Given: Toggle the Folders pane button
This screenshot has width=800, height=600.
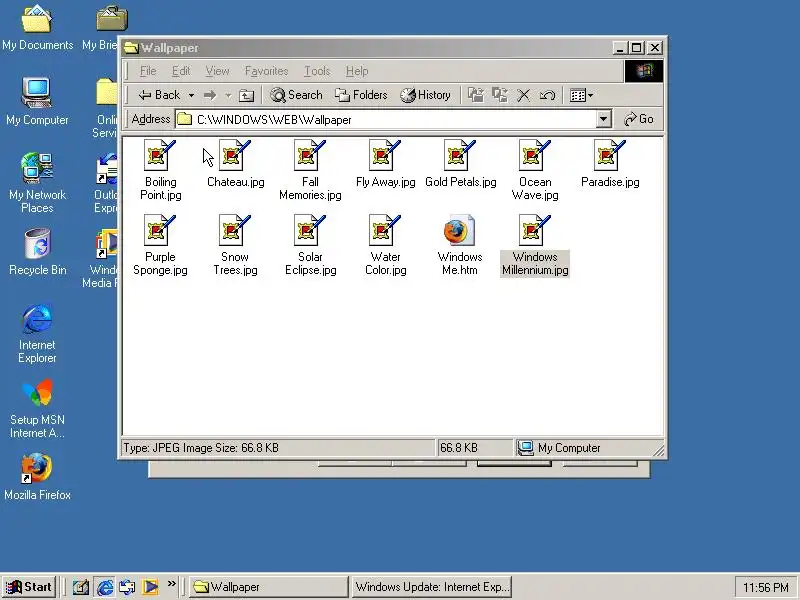Looking at the screenshot, I should coord(361,95).
